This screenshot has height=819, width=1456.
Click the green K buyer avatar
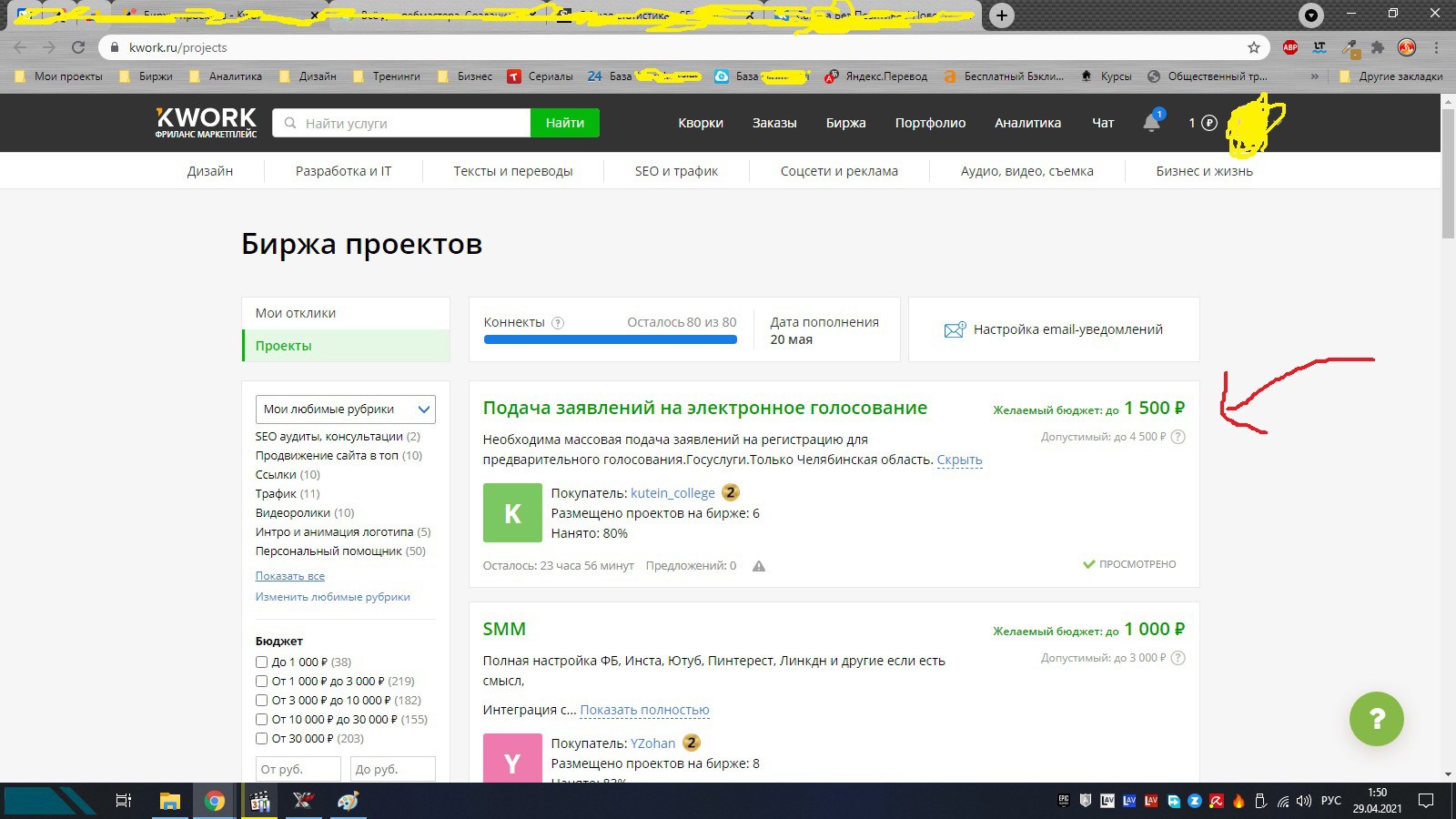tap(512, 513)
